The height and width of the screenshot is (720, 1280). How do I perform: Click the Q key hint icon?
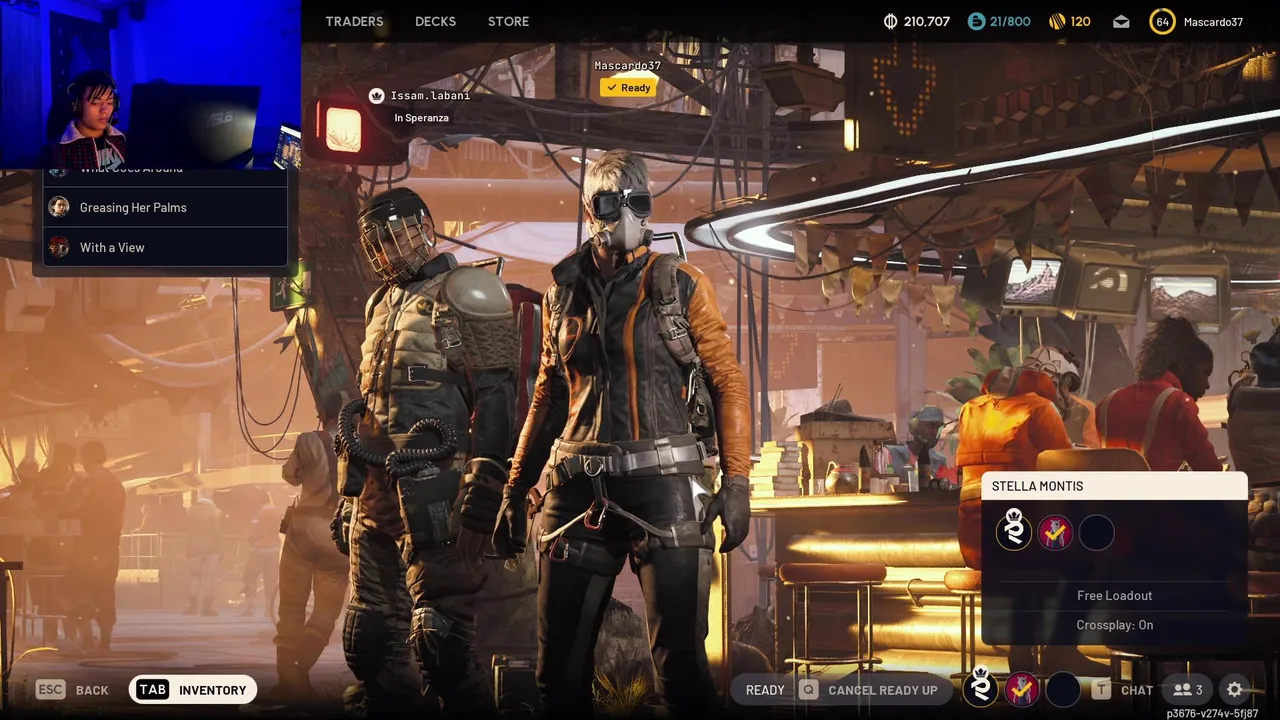[x=808, y=690]
